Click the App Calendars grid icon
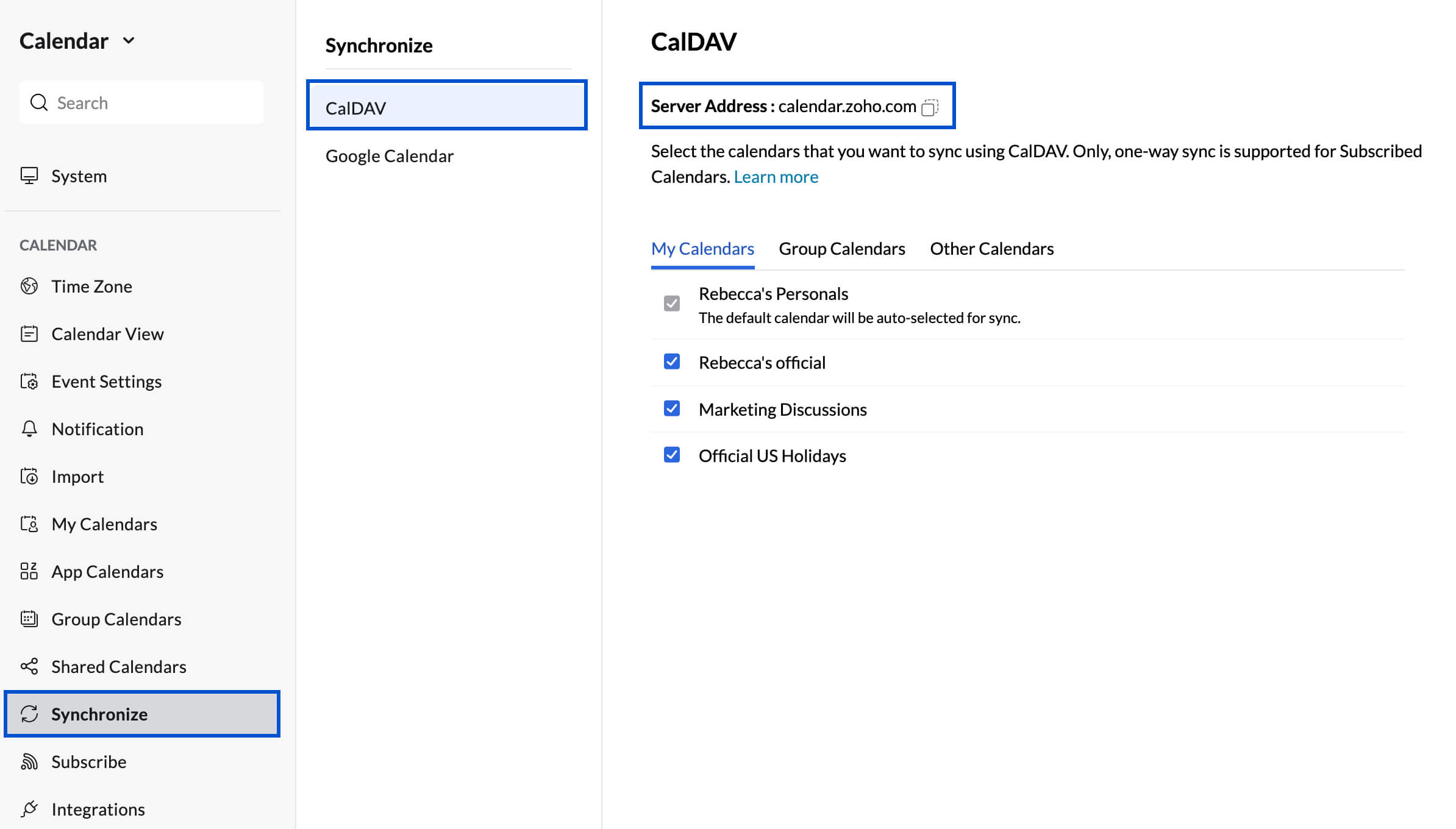1456x829 pixels. (29, 571)
